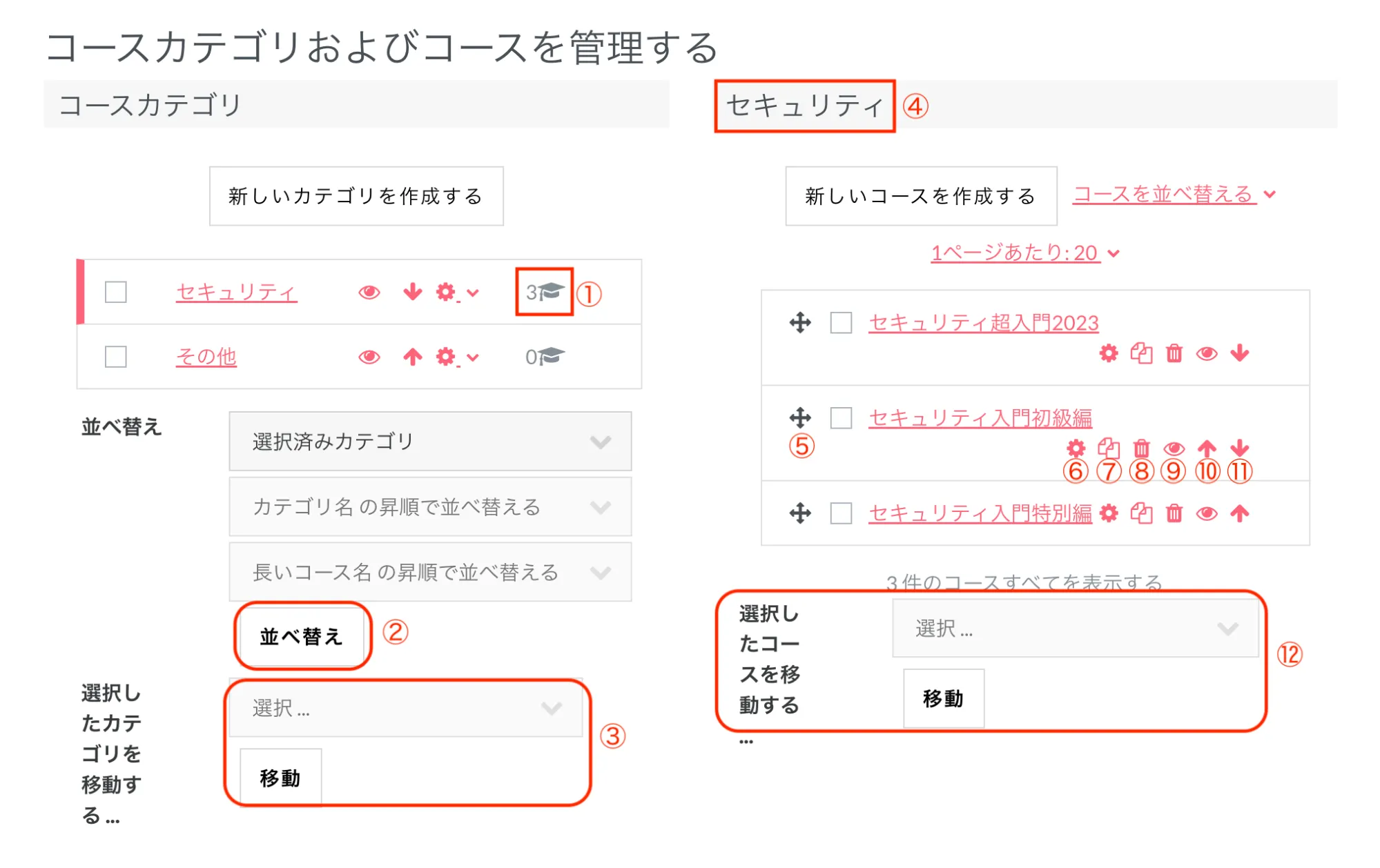Check the セキュリティ category checkbox

116,292
